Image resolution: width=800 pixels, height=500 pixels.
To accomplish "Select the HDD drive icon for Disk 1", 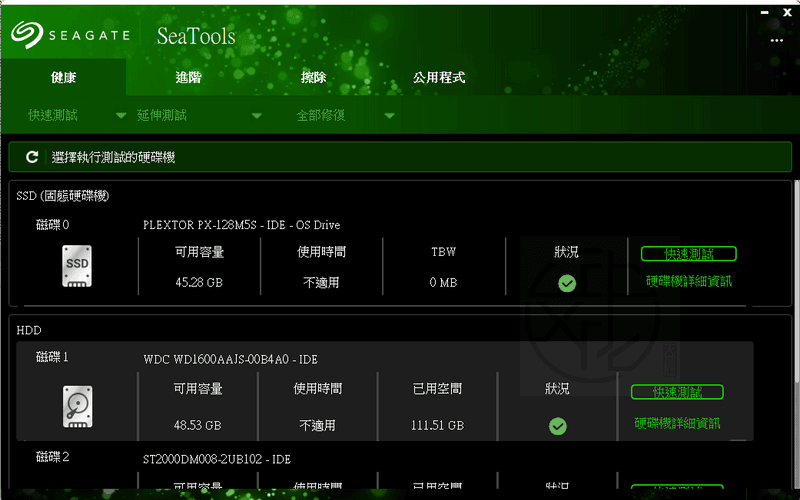I will pos(78,407).
